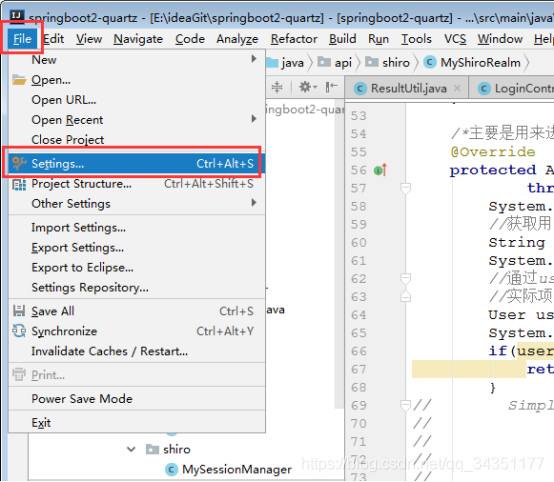Choose Open... from File menu
Viewport: 554px width, 482px height.
click(x=137, y=80)
